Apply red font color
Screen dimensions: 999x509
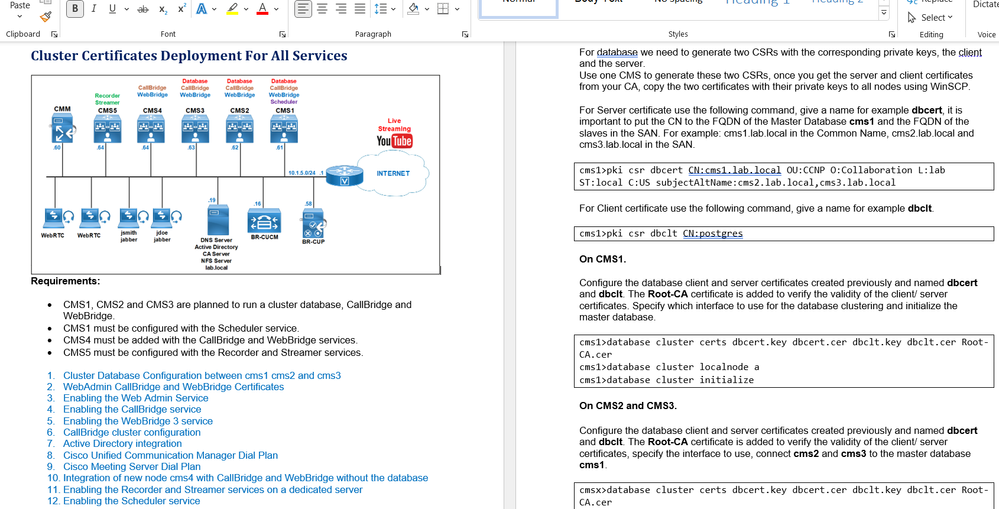point(262,9)
